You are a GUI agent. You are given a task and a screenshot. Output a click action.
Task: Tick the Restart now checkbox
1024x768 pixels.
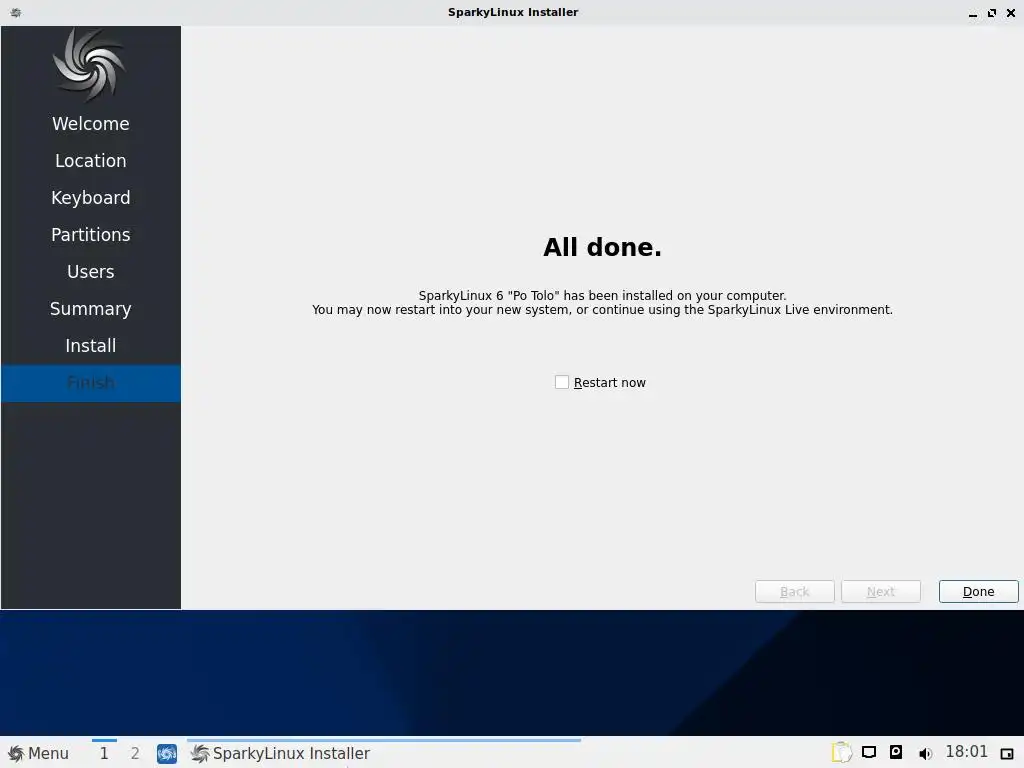tap(562, 382)
